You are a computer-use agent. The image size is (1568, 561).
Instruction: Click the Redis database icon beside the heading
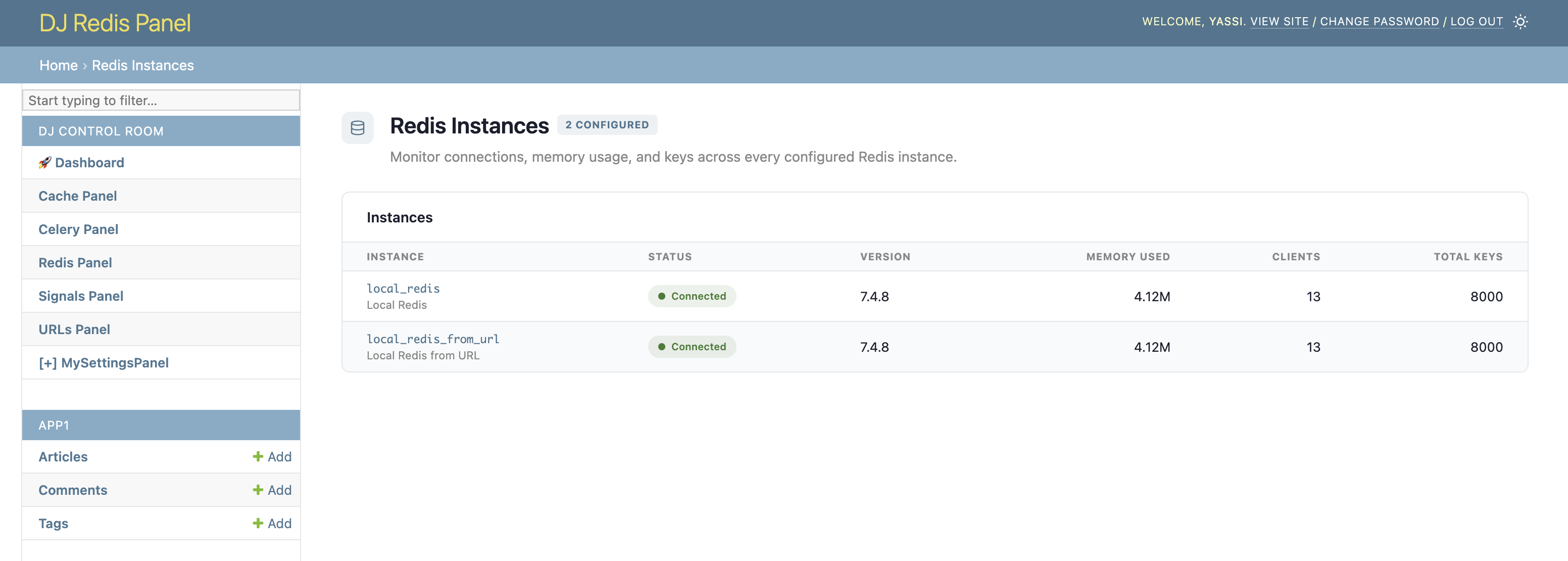point(357,128)
